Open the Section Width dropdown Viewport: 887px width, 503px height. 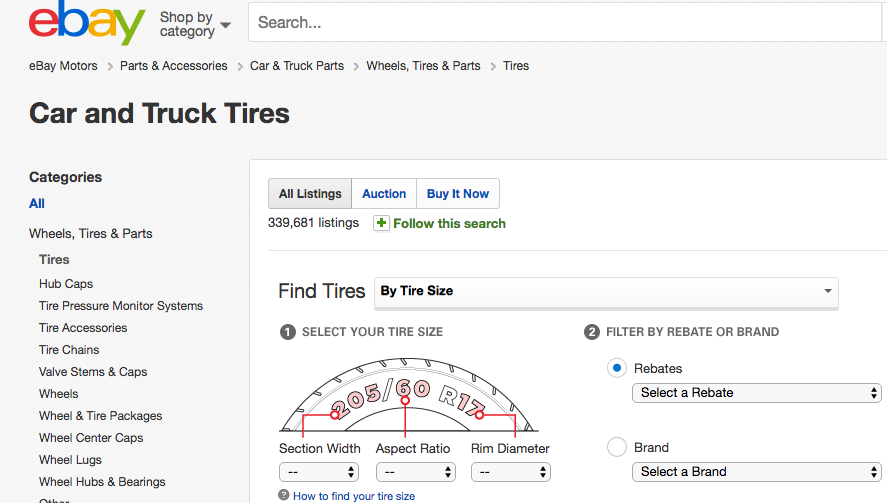coord(319,471)
